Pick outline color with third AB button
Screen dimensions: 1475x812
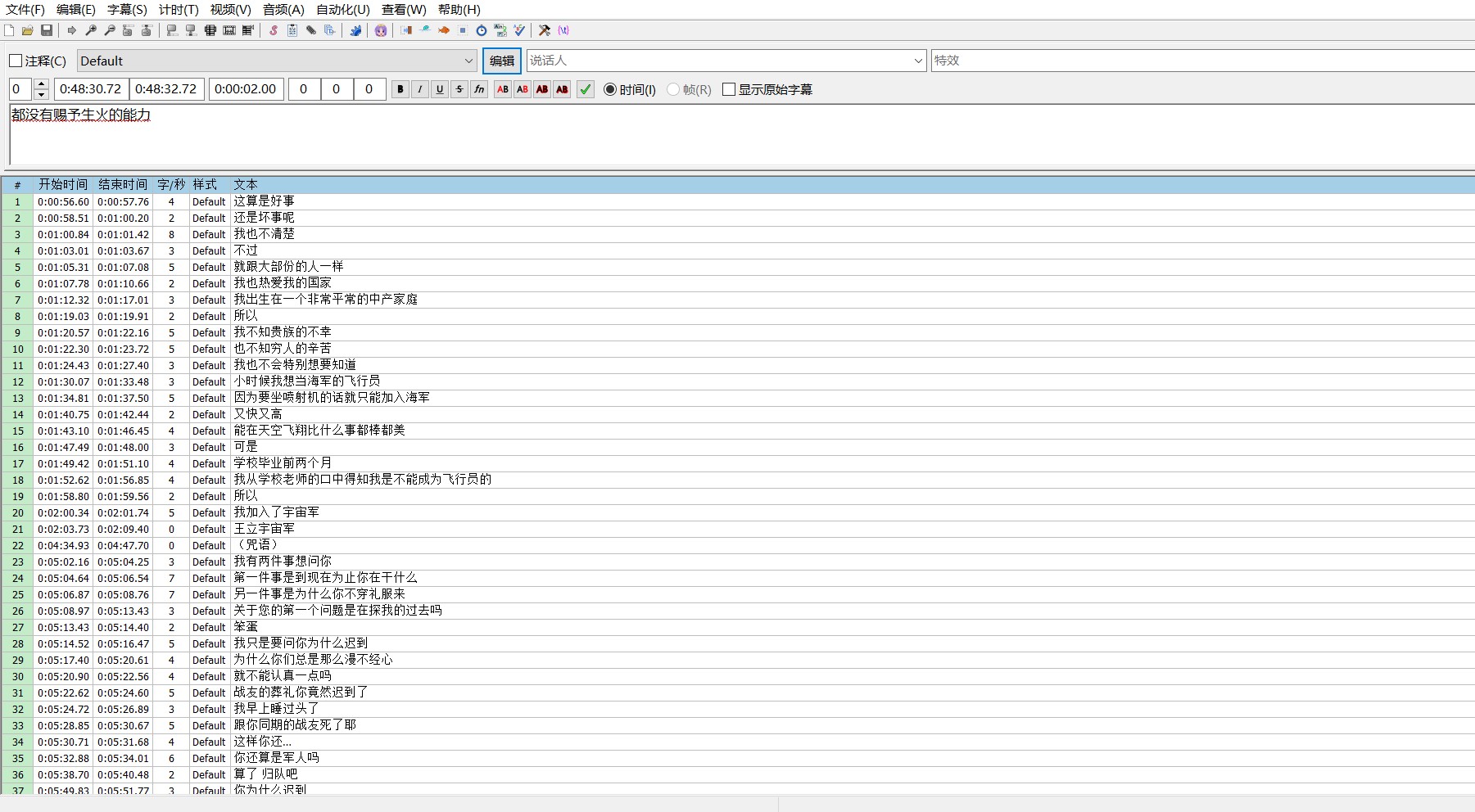[x=542, y=89]
